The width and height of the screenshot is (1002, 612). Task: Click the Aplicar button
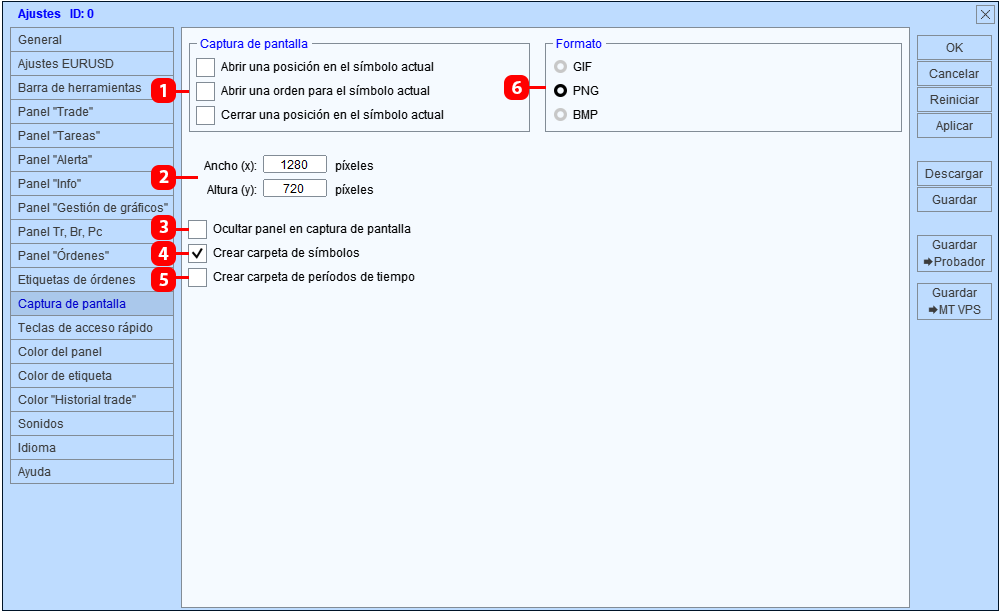pos(954,126)
